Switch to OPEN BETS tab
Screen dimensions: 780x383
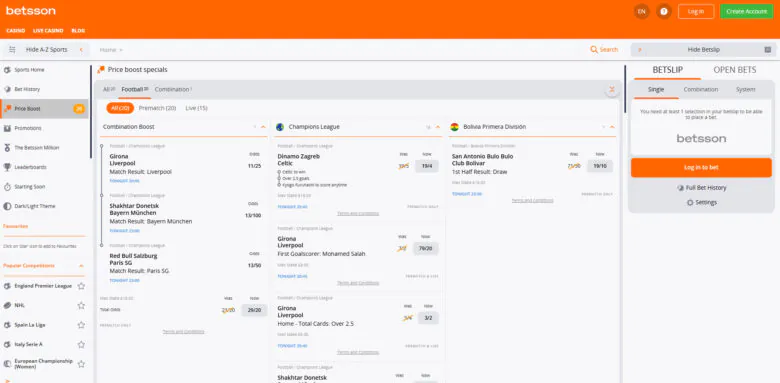coord(735,70)
